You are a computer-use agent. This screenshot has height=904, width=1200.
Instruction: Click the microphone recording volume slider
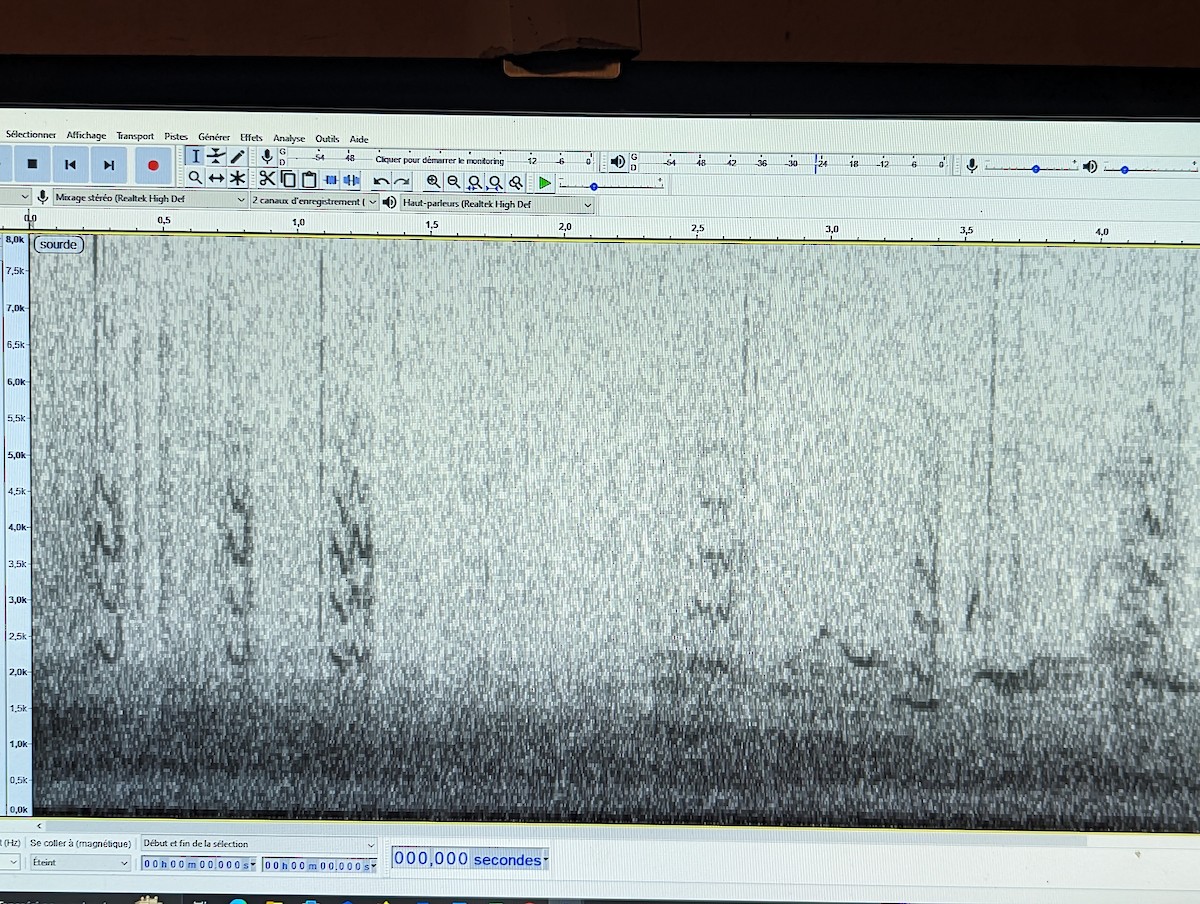[1035, 168]
